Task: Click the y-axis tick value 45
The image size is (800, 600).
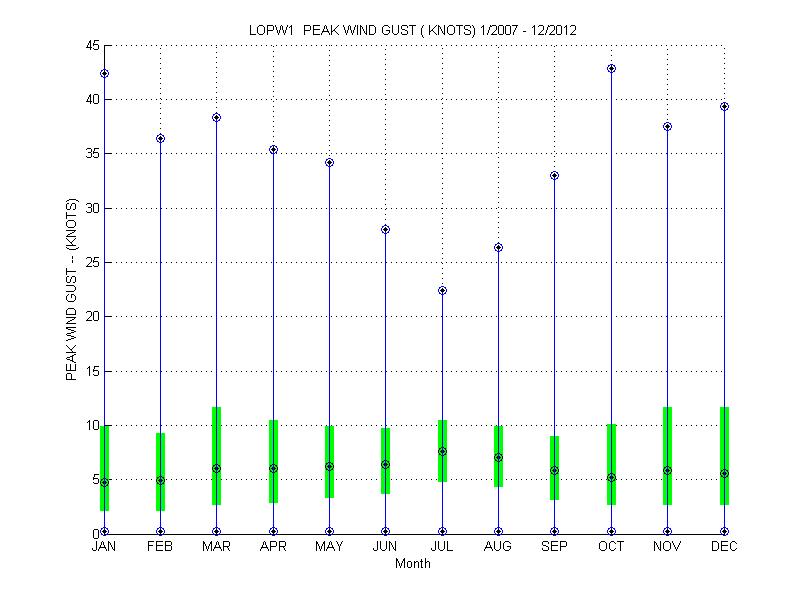Action: 93,46
